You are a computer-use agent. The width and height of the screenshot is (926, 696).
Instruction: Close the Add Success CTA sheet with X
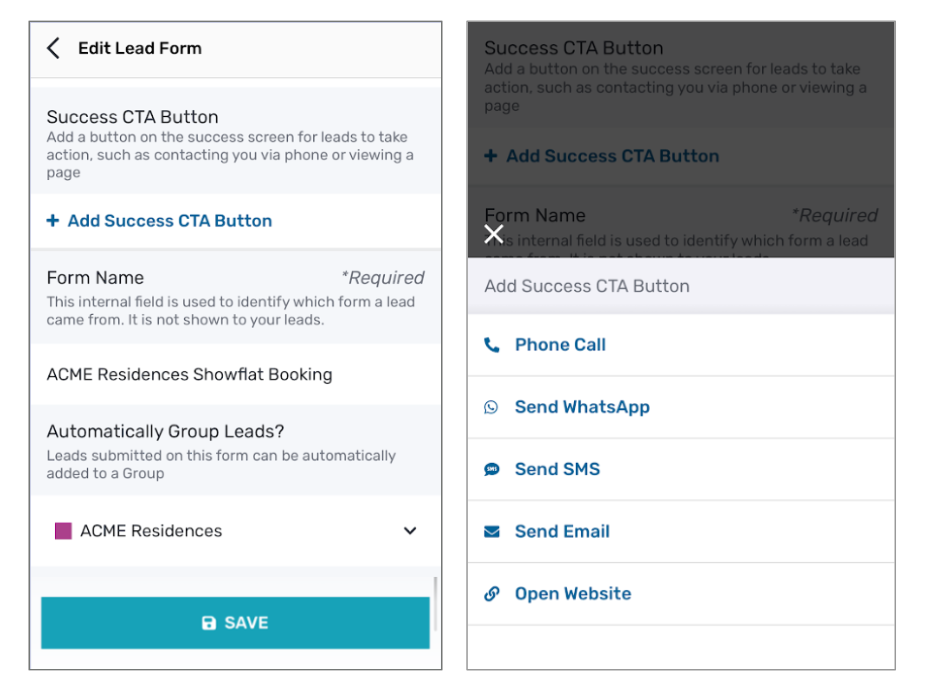pyautogui.click(x=493, y=234)
